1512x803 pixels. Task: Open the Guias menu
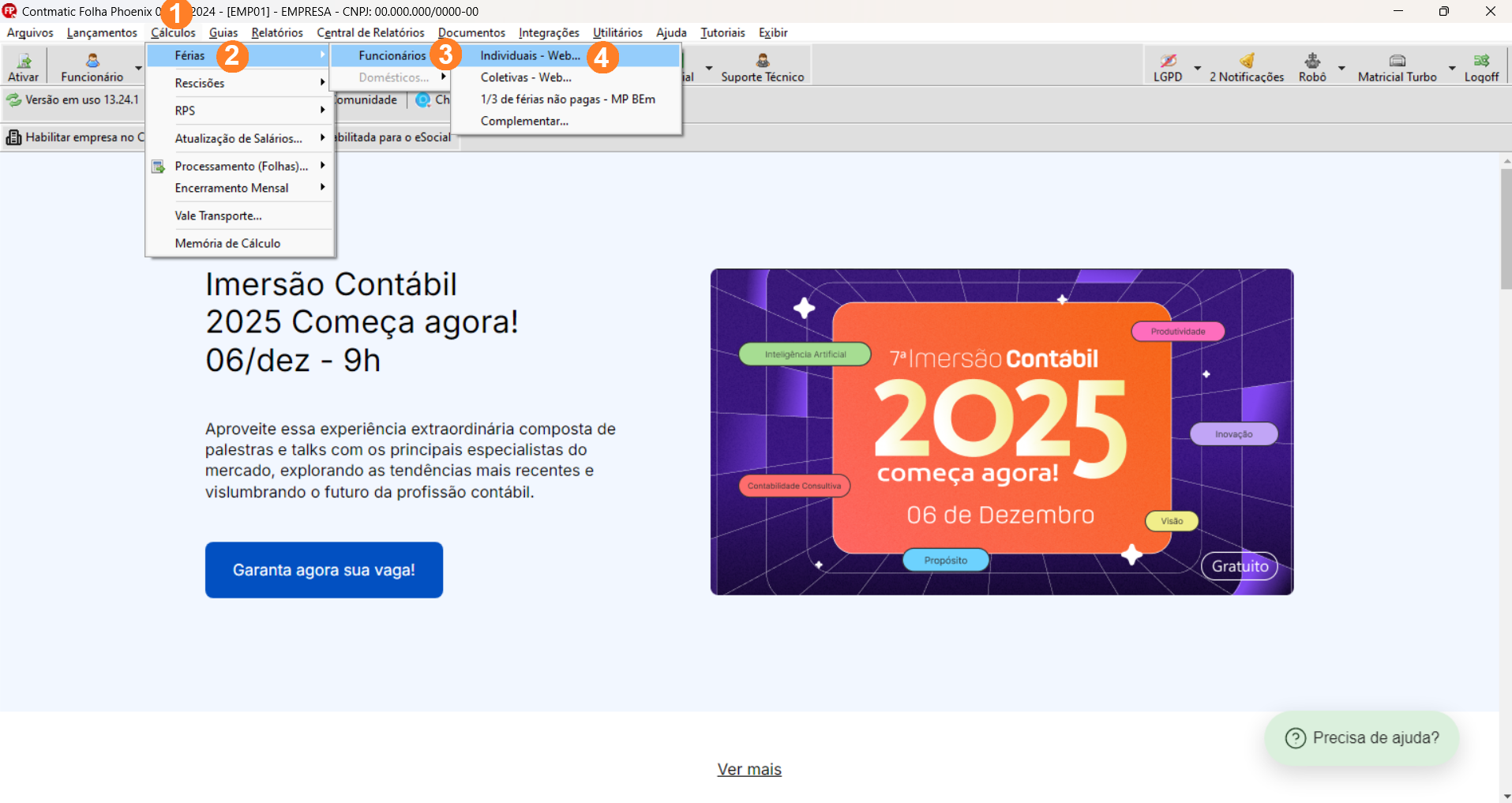click(x=223, y=32)
